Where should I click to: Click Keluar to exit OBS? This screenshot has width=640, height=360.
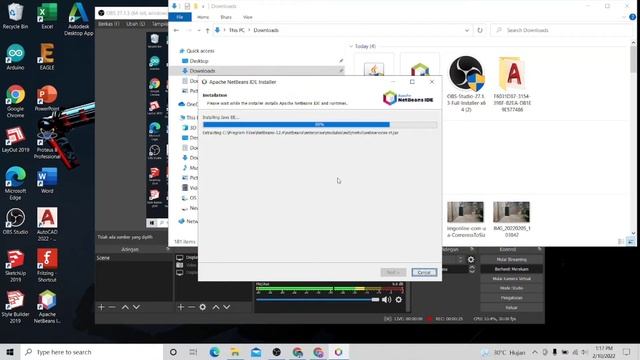pos(511,307)
